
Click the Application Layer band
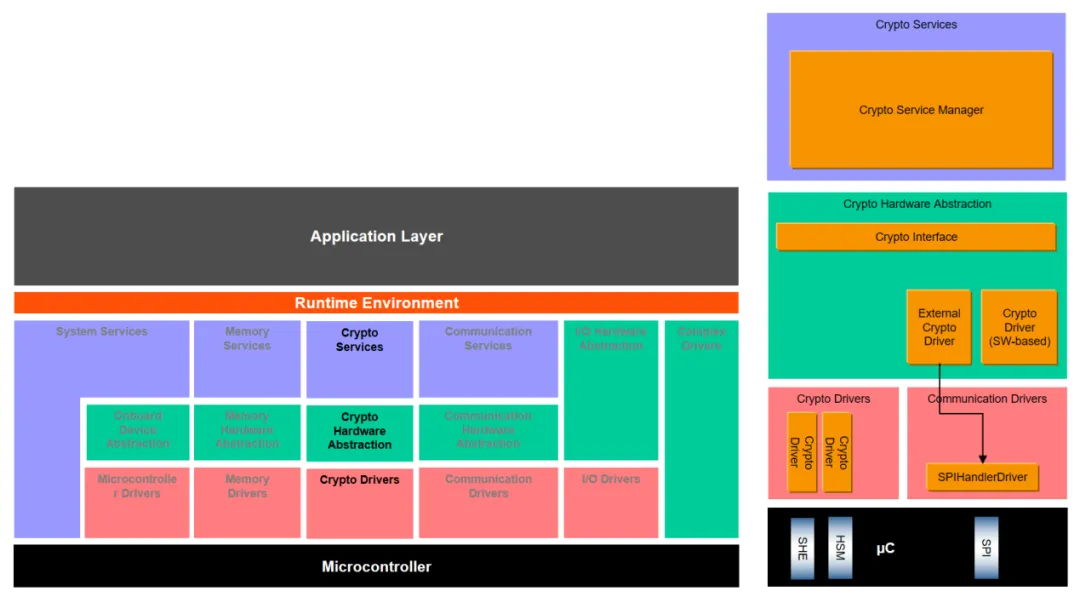click(x=376, y=236)
